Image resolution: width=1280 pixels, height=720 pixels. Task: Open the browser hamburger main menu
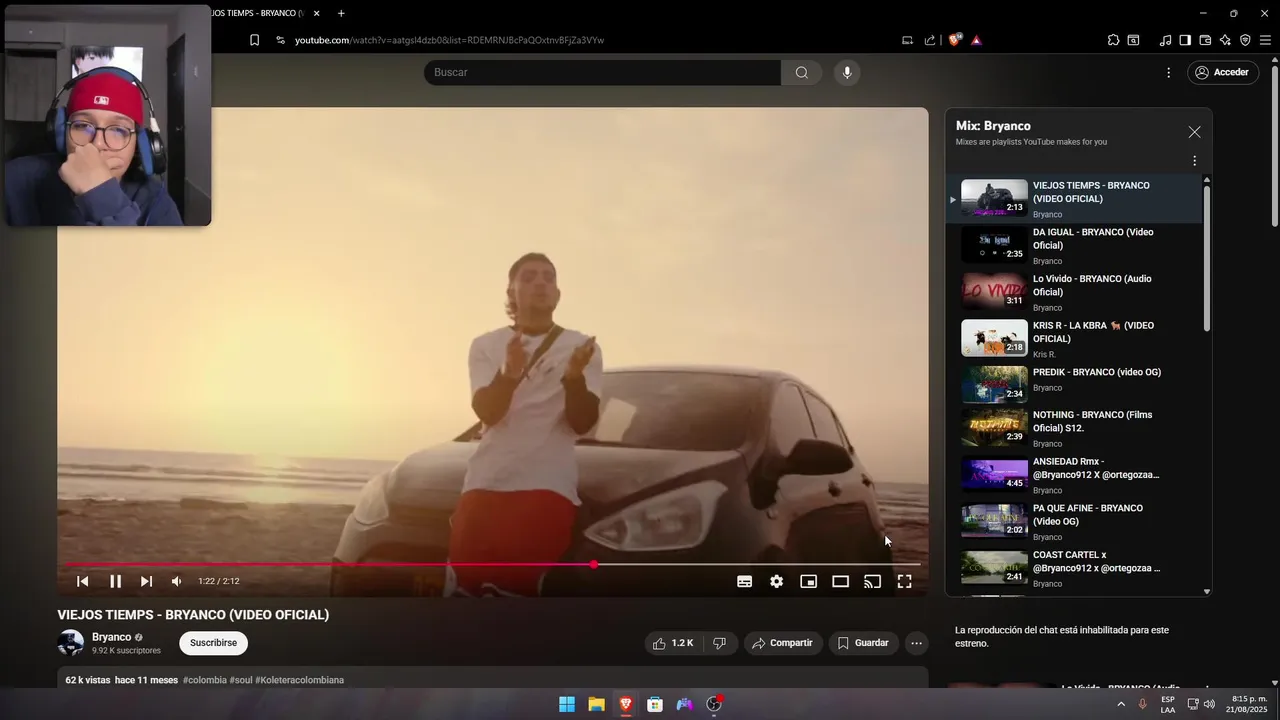pos(1265,40)
